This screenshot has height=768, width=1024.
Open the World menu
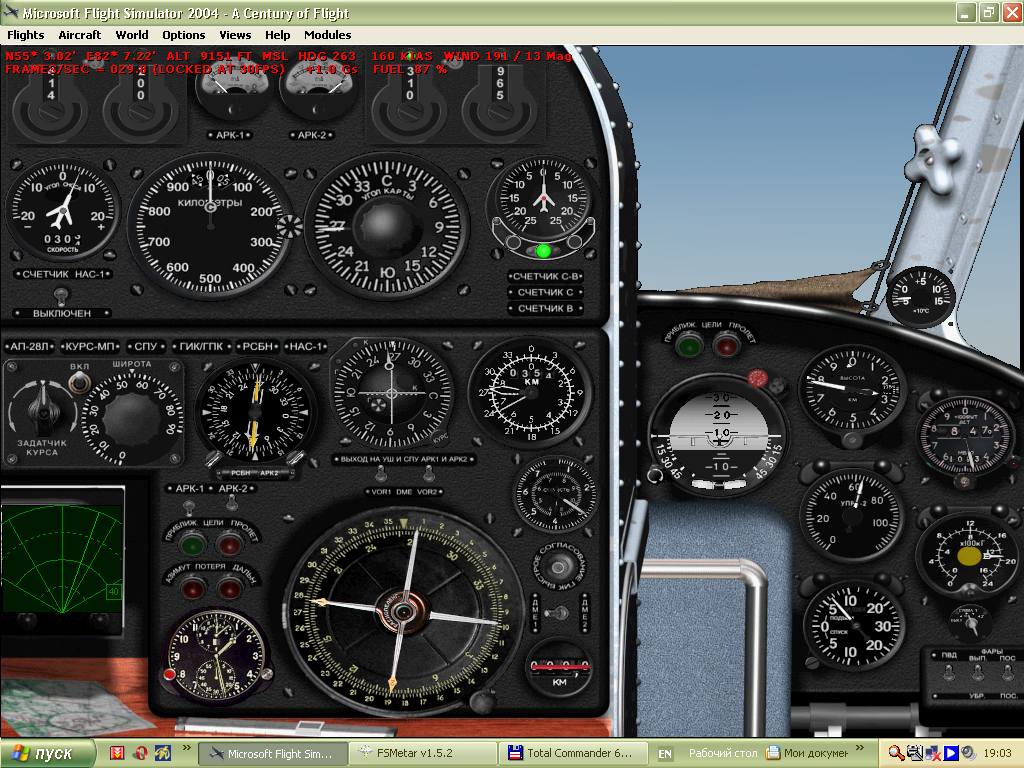click(x=132, y=35)
